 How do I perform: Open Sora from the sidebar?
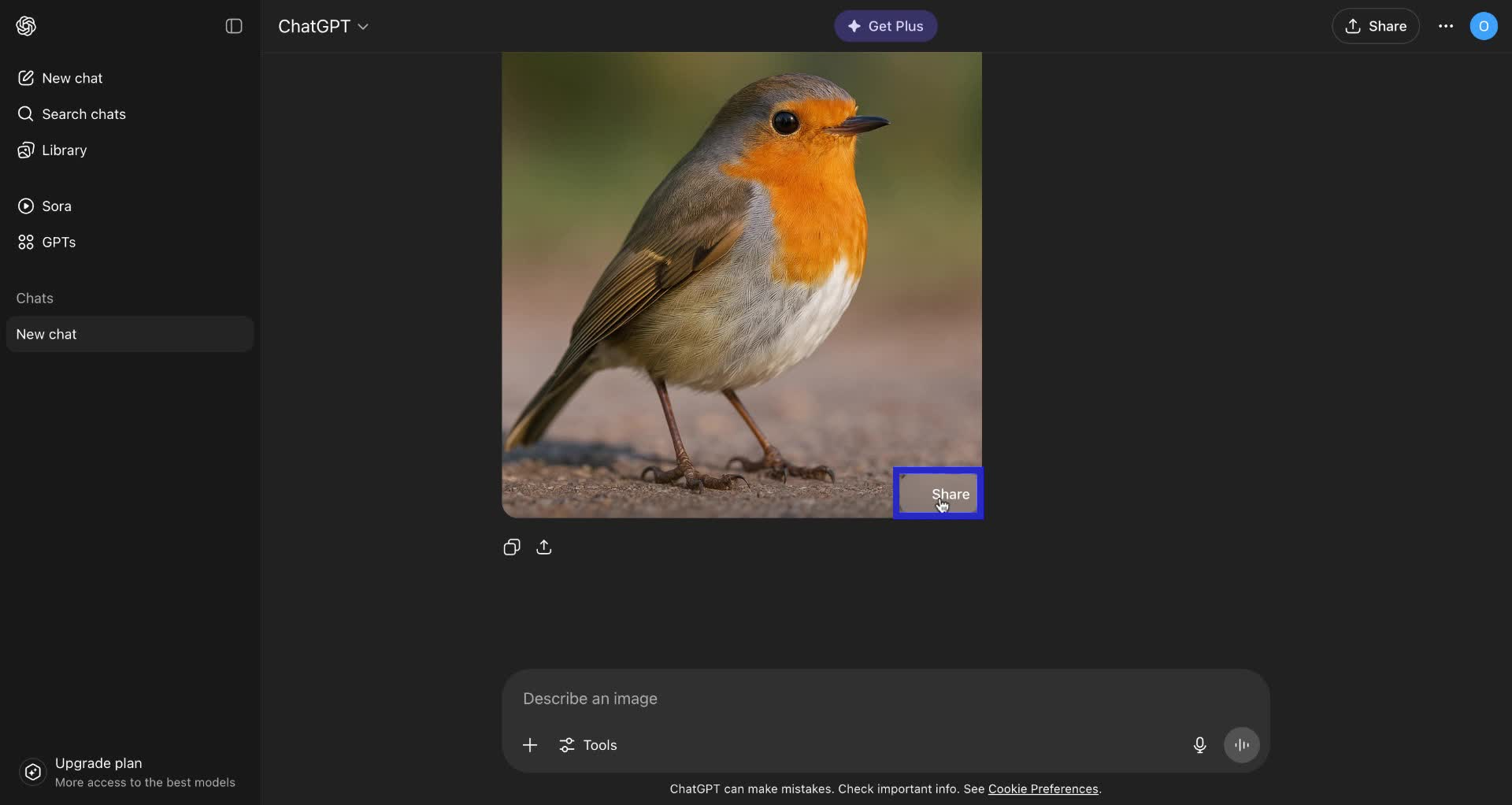coord(57,206)
